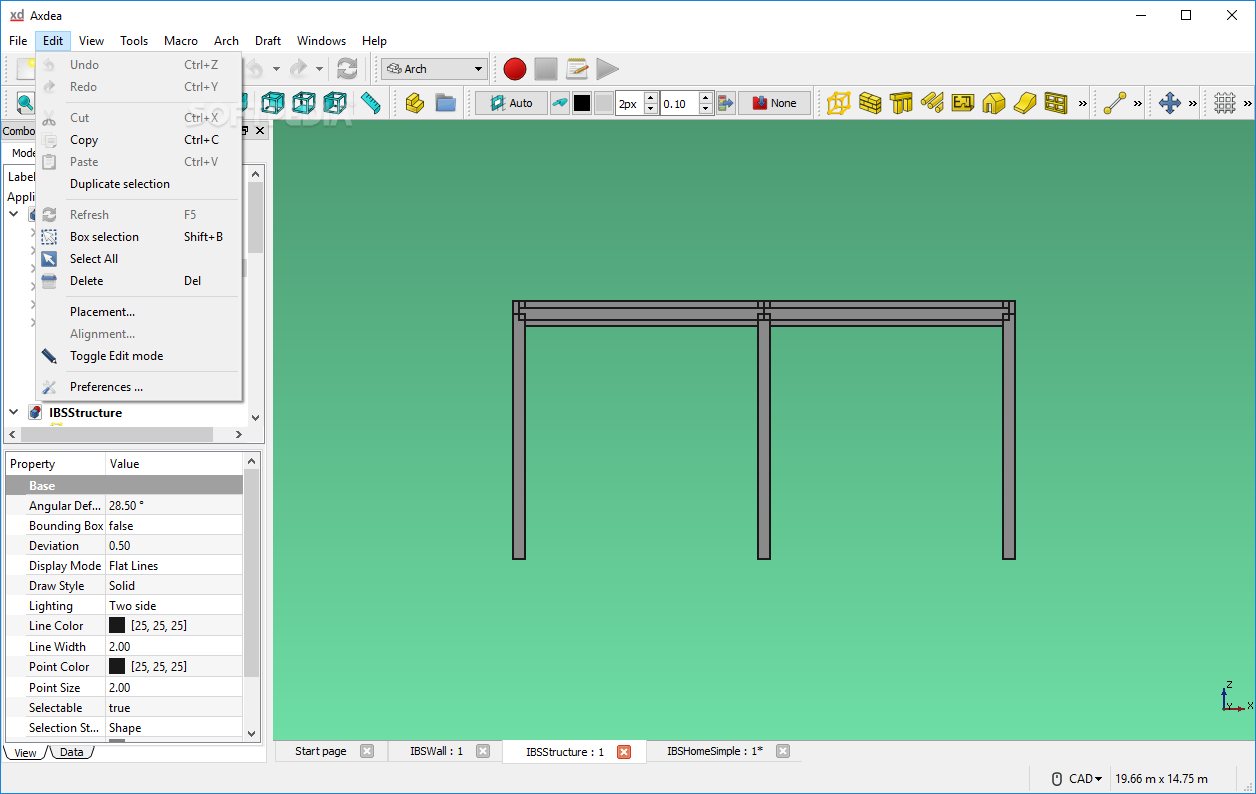
Task: Apply current style with the arrow icon
Action: pyautogui.click(x=725, y=103)
